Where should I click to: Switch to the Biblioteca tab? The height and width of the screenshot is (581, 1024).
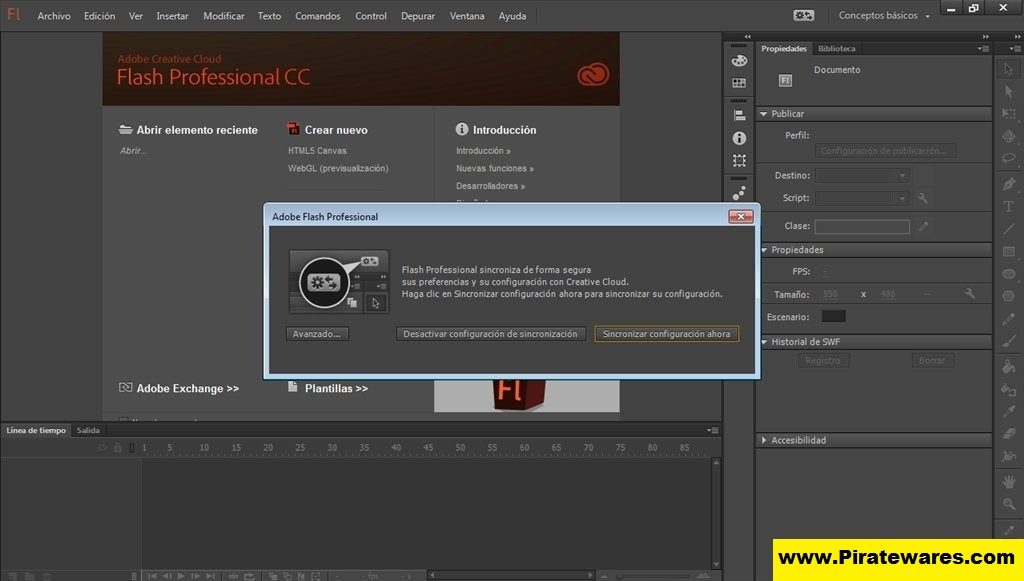(x=836, y=48)
